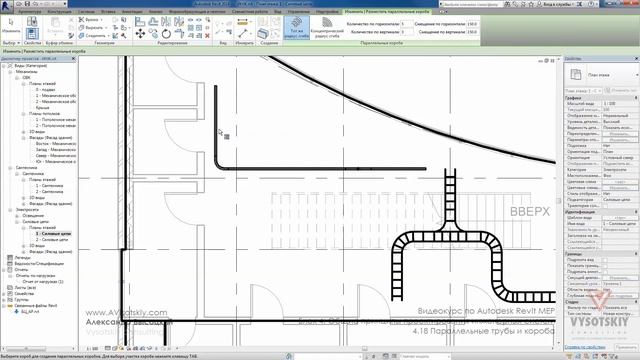Toggle the Schedules checkbox node in browser
The height and width of the screenshot is (360, 640).
point(10,264)
